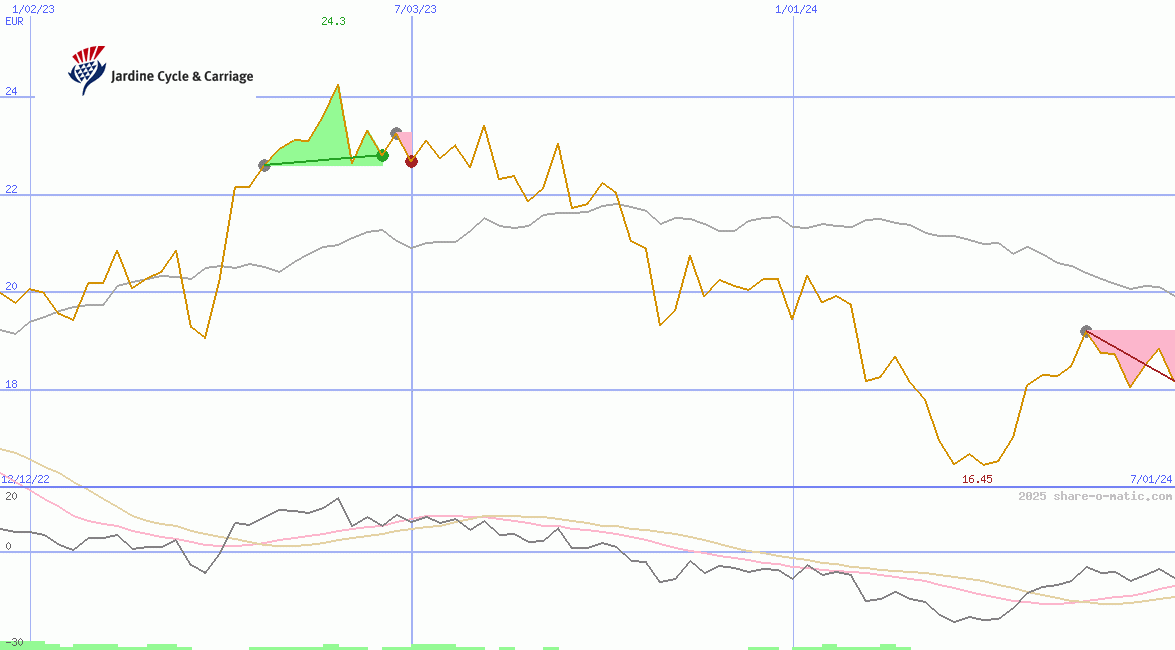Click the 7/03/23 date label
Viewport: 1175px width, 650px height.
click(415, 9)
